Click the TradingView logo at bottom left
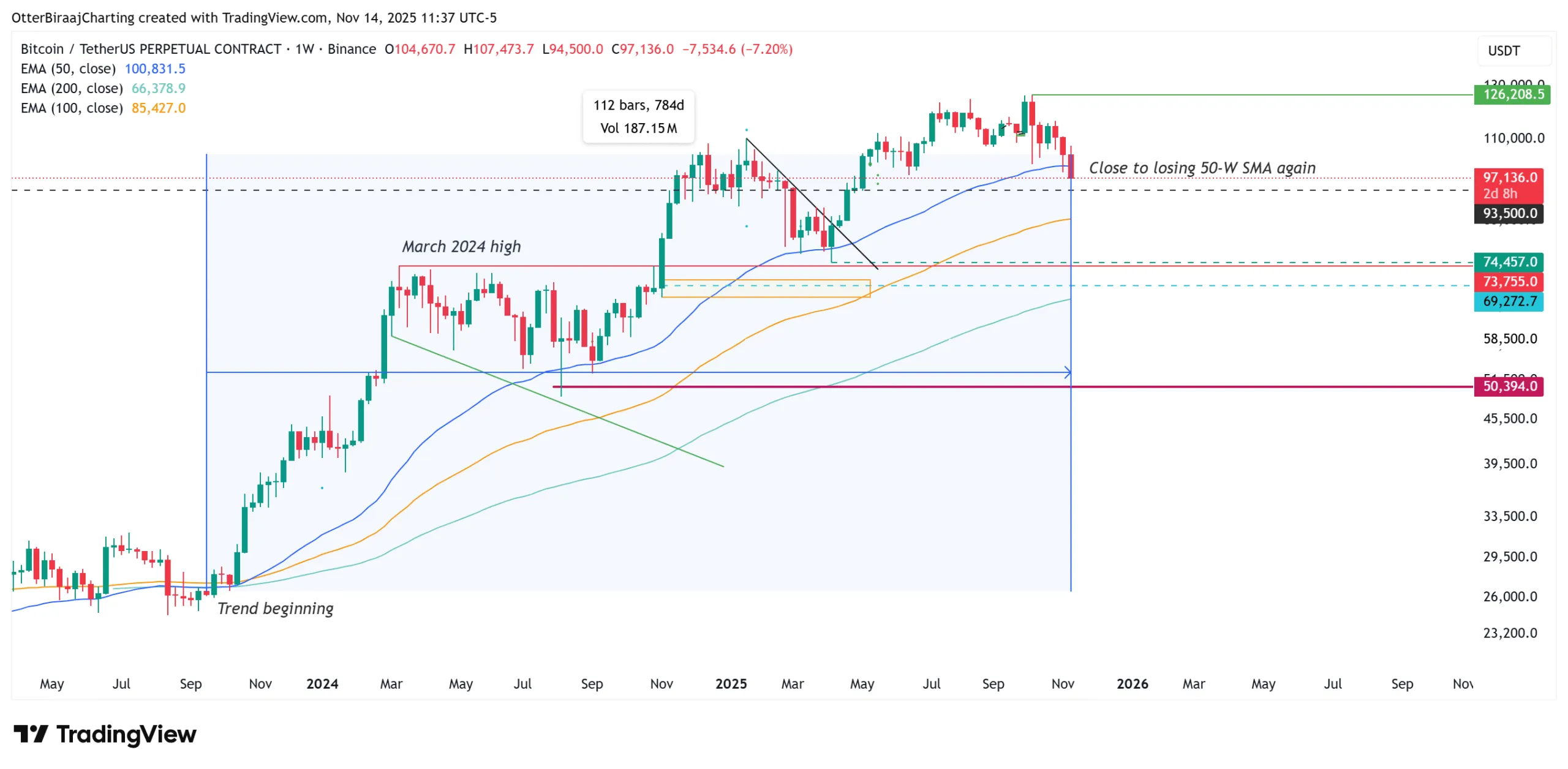This screenshot has height=769, width=1568. point(105,734)
